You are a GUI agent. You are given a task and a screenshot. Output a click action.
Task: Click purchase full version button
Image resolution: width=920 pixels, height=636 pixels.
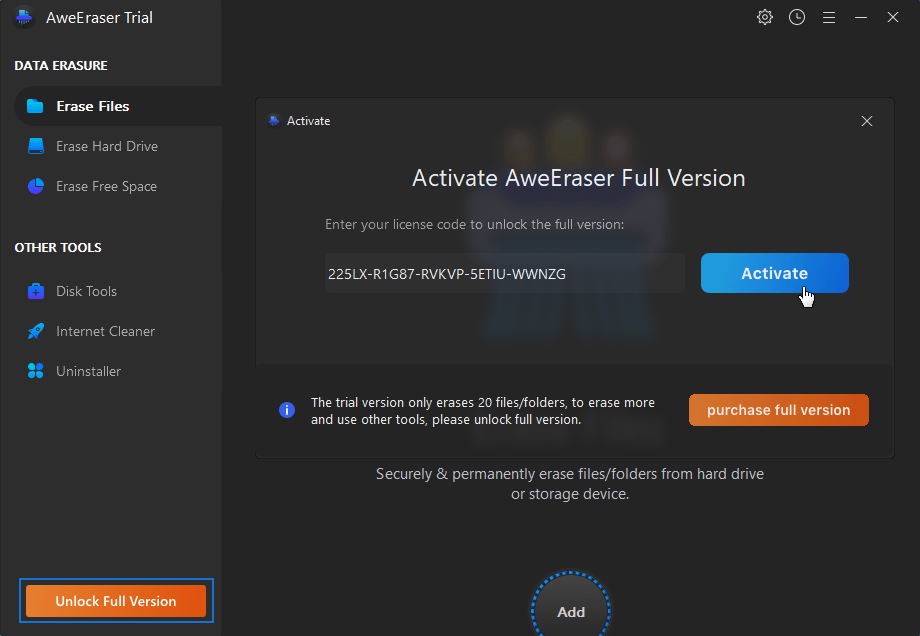tap(779, 410)
